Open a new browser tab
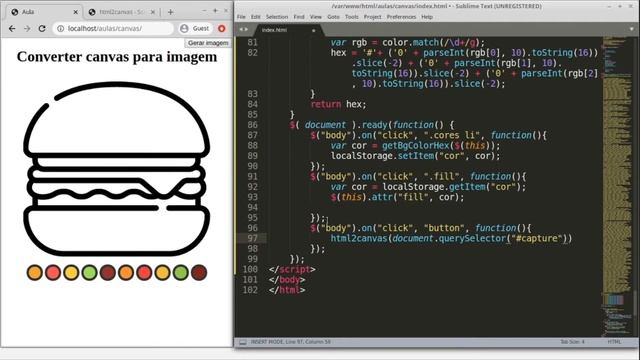 click(x=171, y=12)
